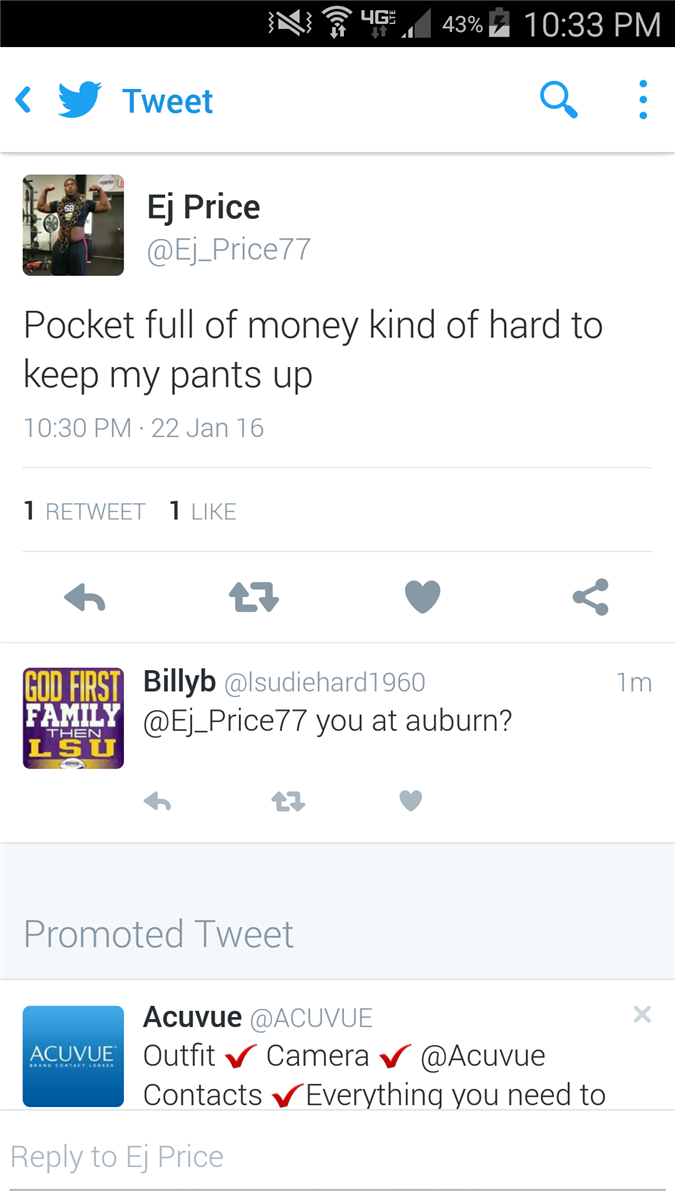Reply to Ej Price's tweet
Viewport: 675px width, 1200px height.
(x=85, y=598)
